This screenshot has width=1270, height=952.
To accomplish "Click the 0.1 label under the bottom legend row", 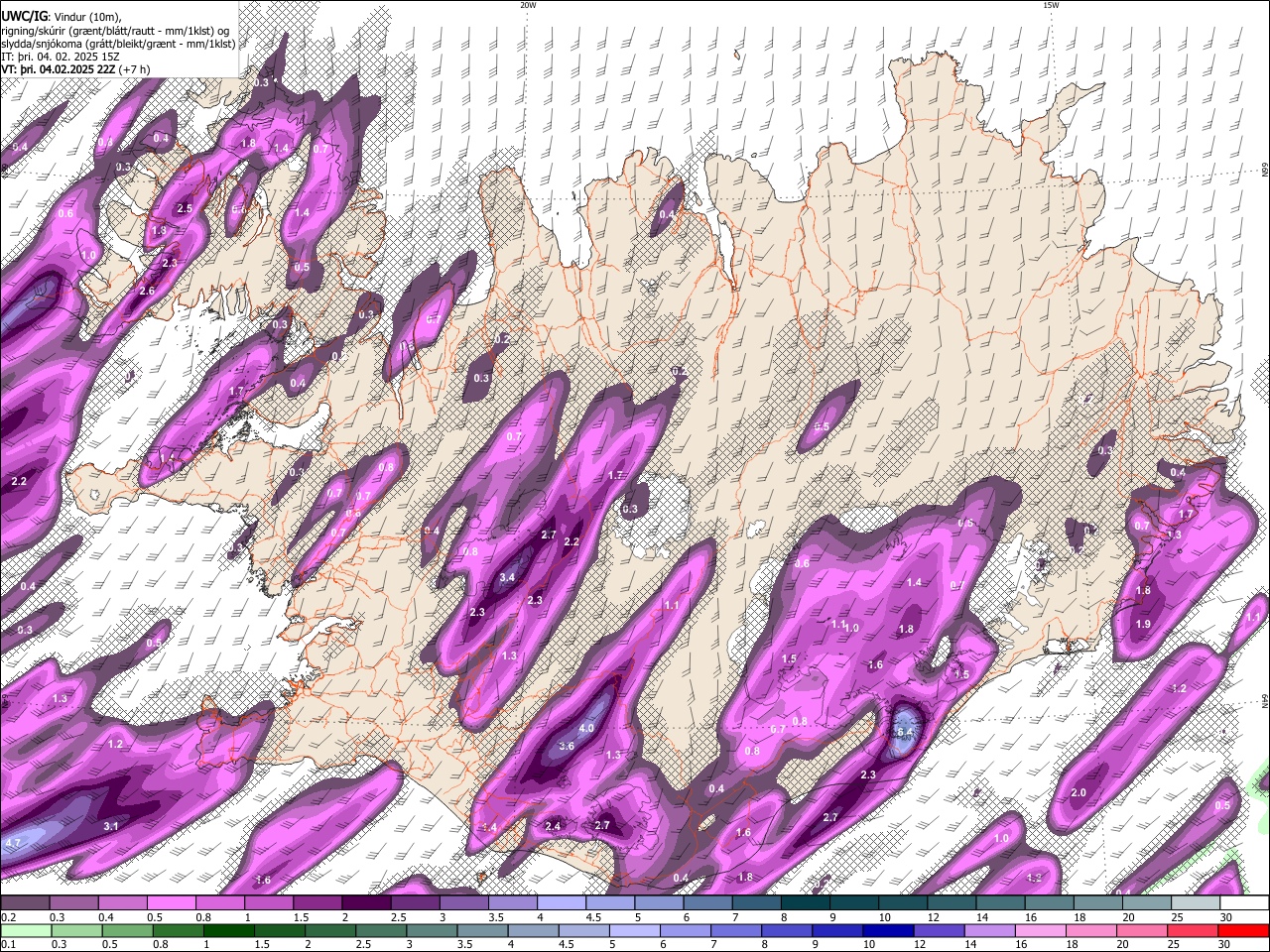I will [x=8, y=945].
